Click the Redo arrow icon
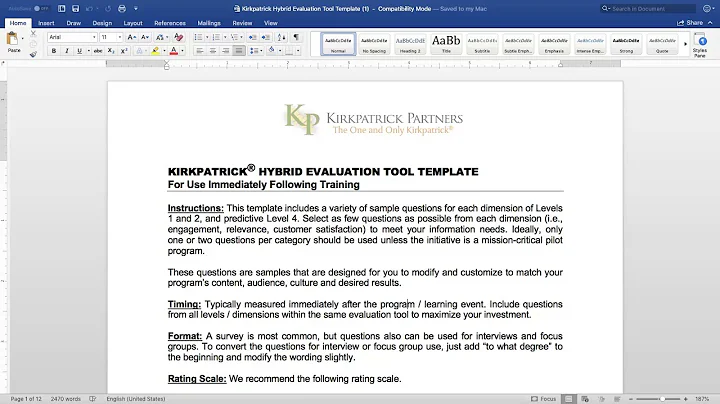 [x=108, y=9]
